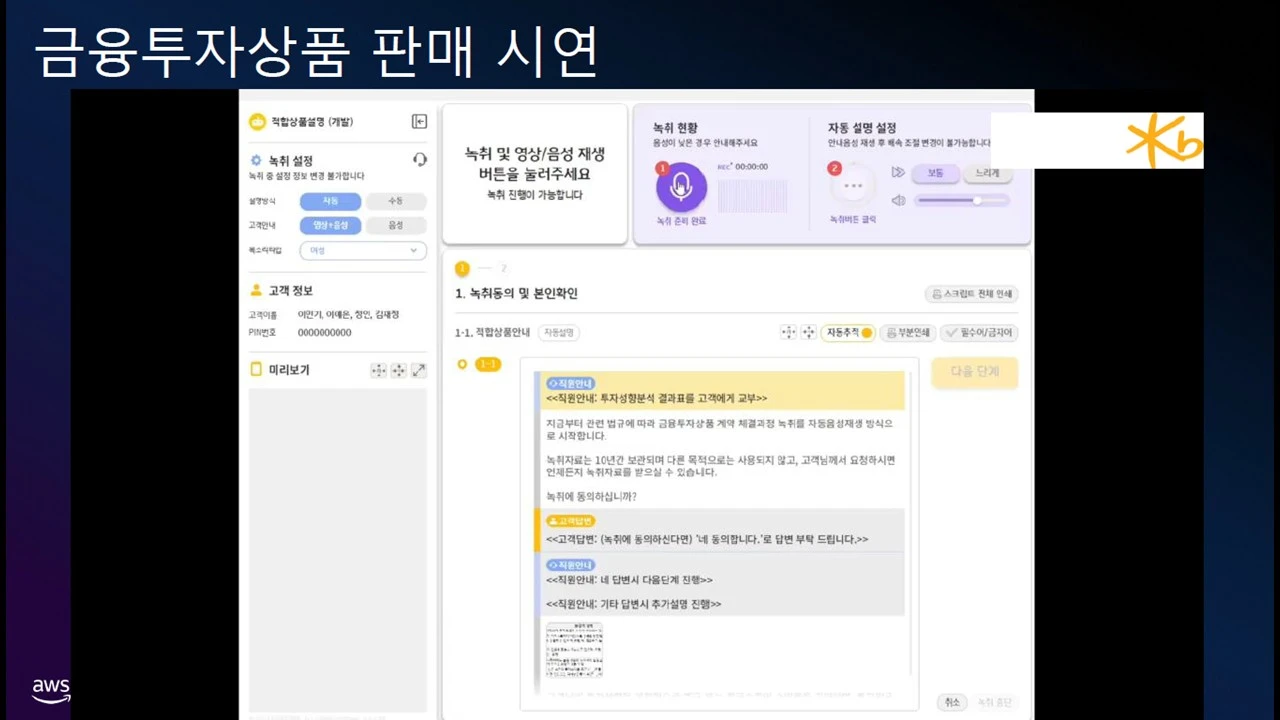Click the KB logo
1280x720 pixels.
tap(1166, 143)
